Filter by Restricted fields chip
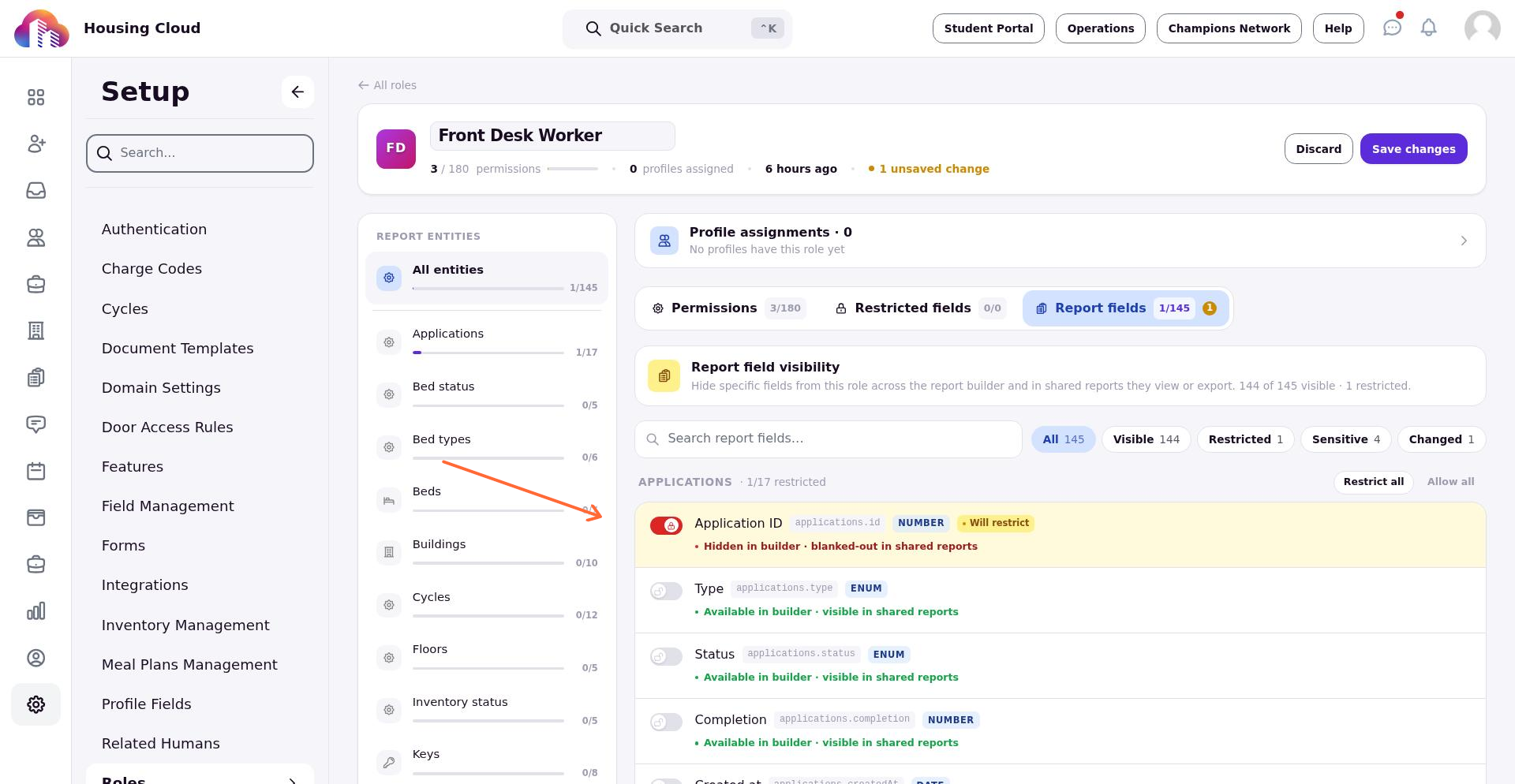 point(1245,439)
